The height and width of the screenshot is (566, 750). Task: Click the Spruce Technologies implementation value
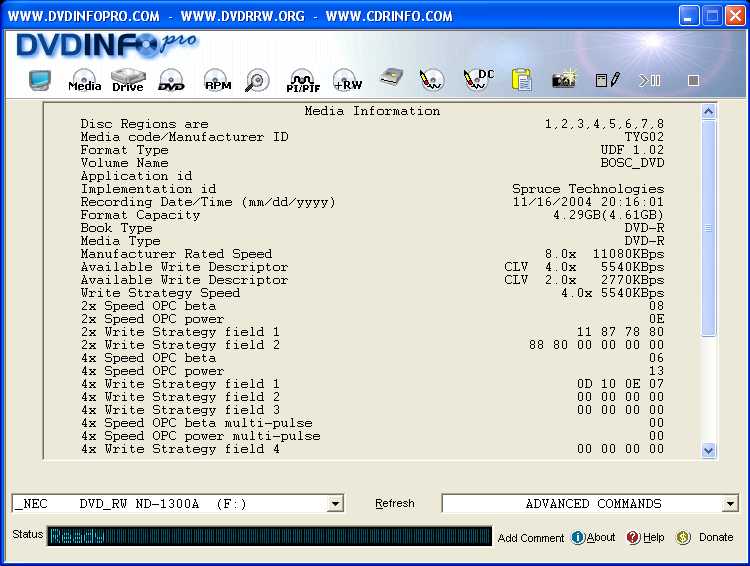588,189
